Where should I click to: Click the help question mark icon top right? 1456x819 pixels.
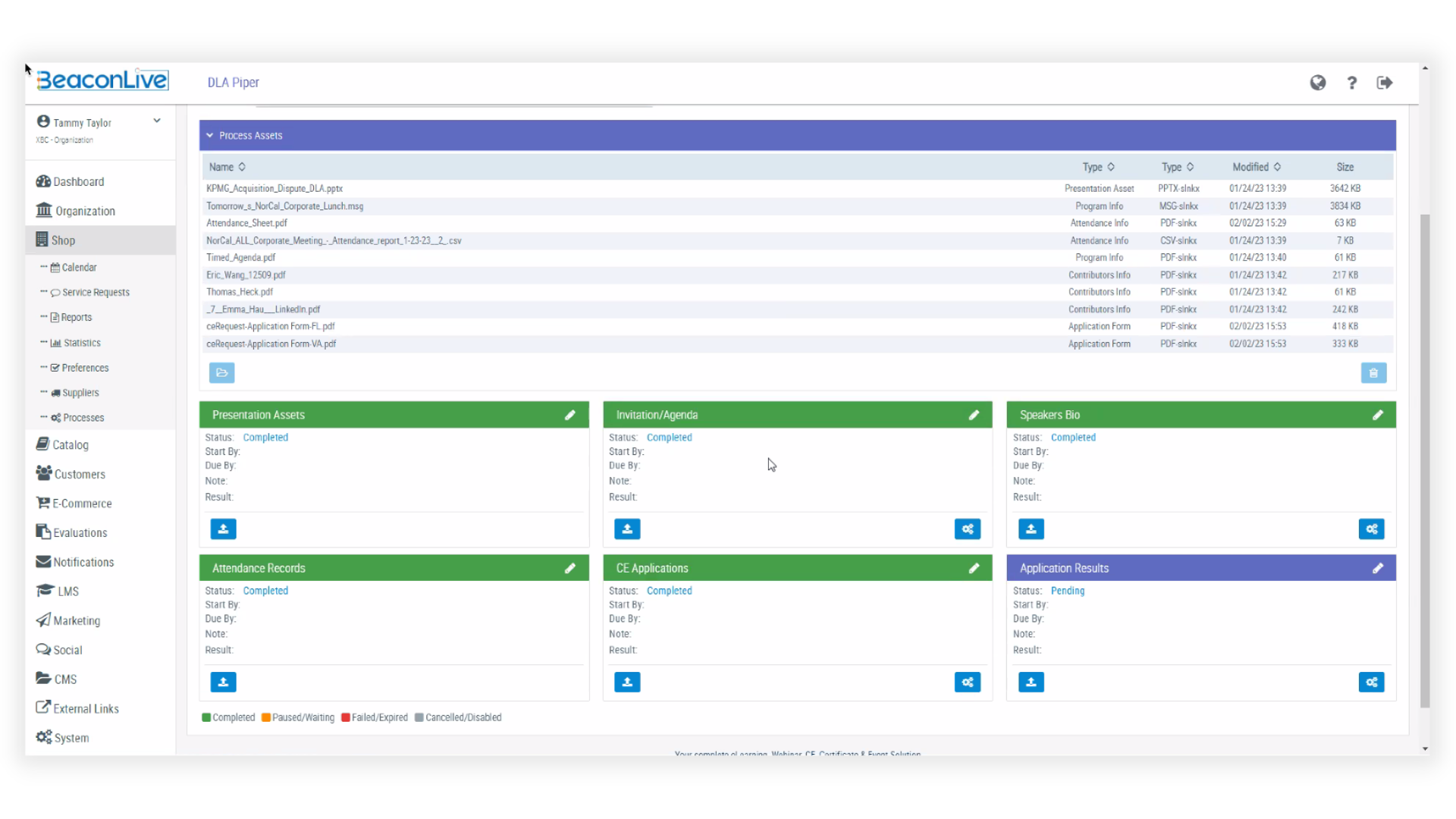tap(1352, 82)
